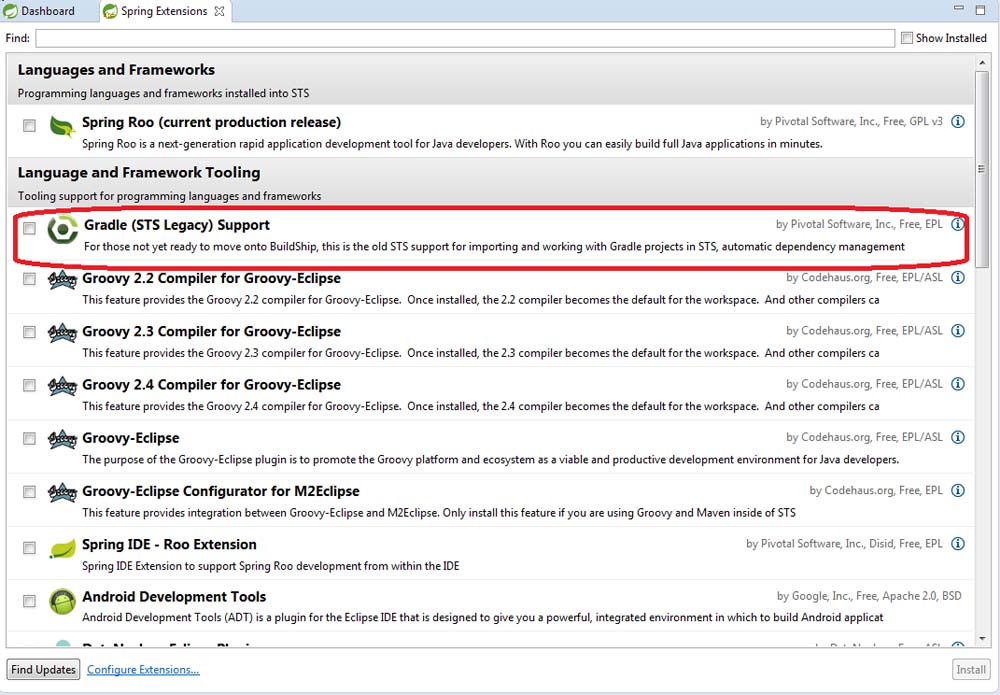Enable the Show Installed checkbox
The height and width of the screenshot is (695, 1000).
(x=906, y=38)
